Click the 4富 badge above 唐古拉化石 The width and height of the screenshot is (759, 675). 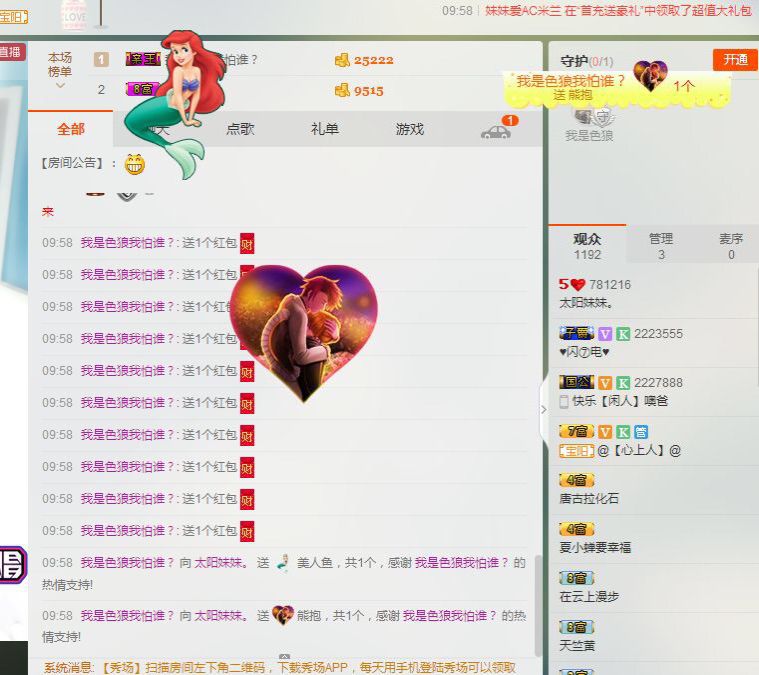click(x=577, y=480)
